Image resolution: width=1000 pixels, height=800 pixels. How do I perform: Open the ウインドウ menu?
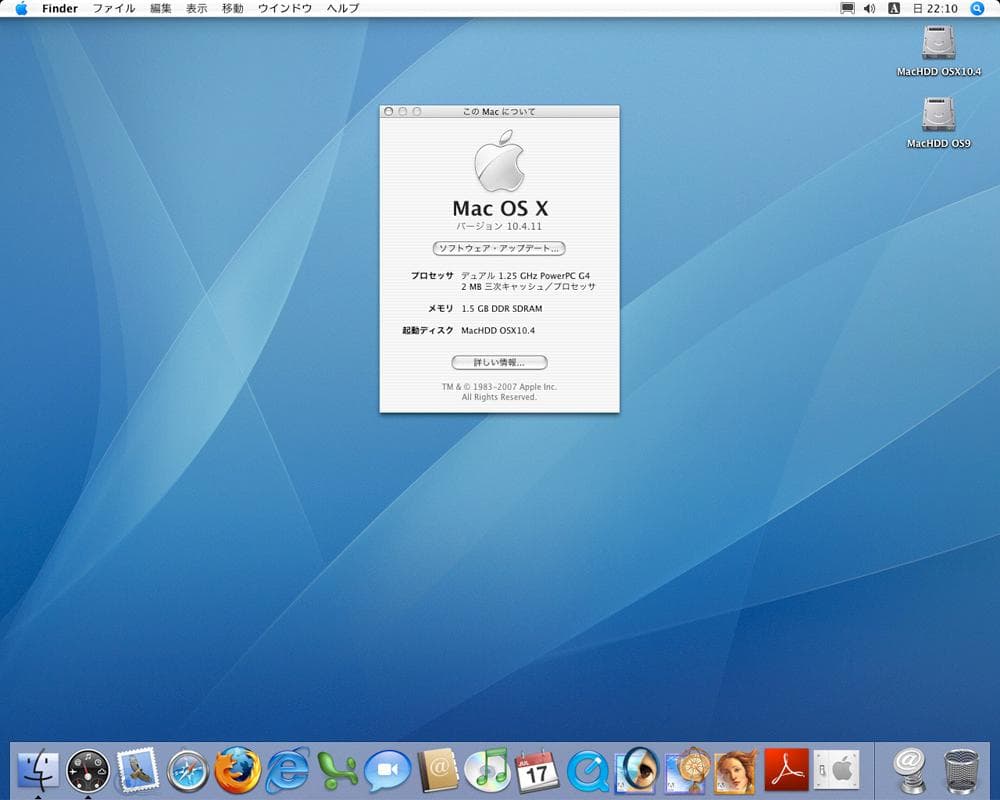click(286, 8)
